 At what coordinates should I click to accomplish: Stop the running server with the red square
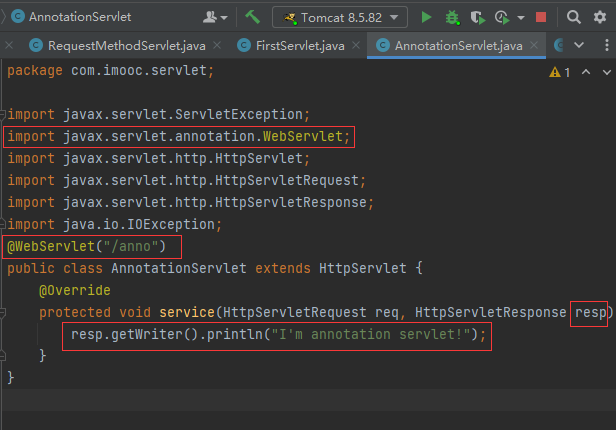coord(541,17)
